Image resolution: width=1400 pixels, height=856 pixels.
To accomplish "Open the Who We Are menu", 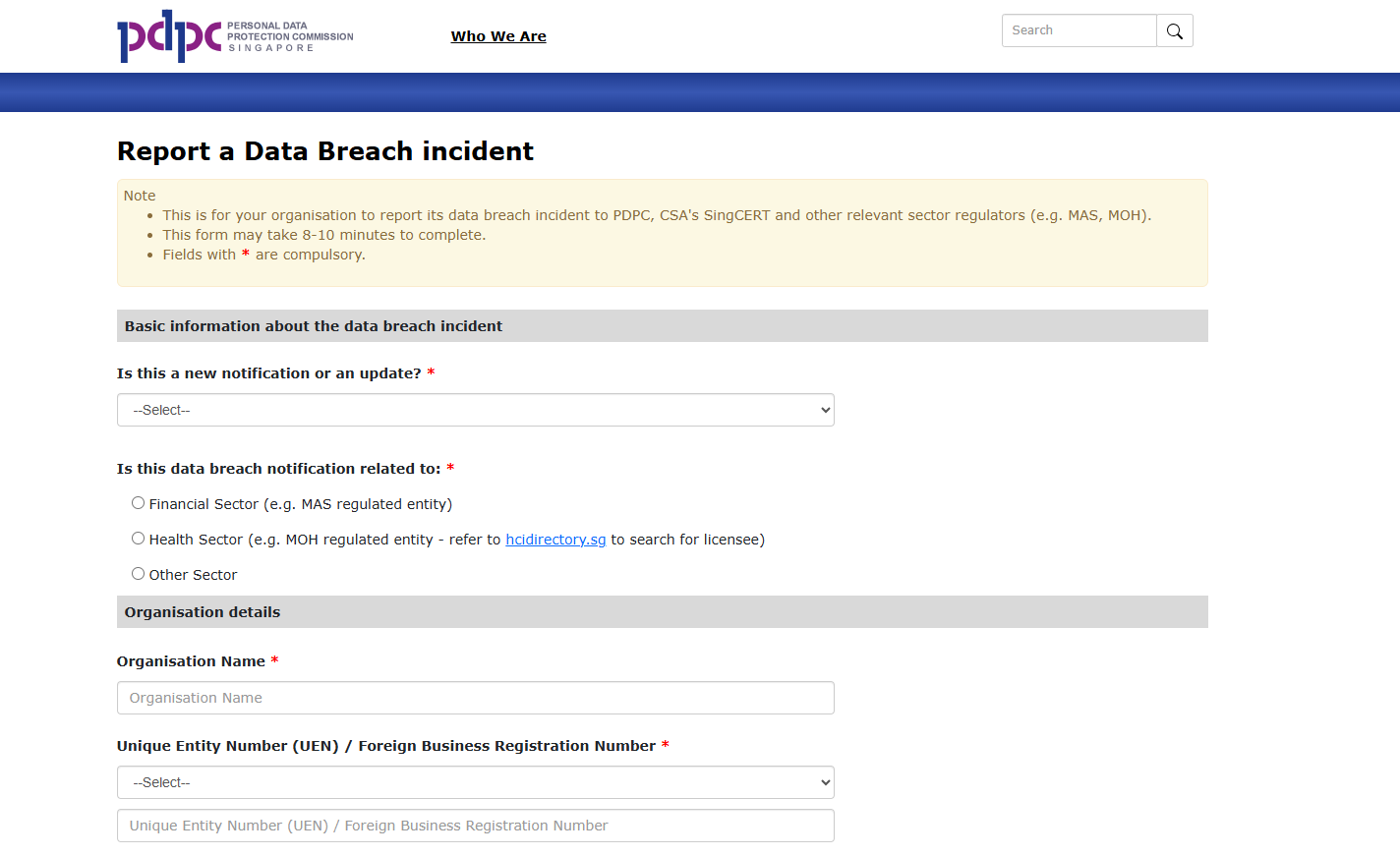I will click(x=498, y=36).
